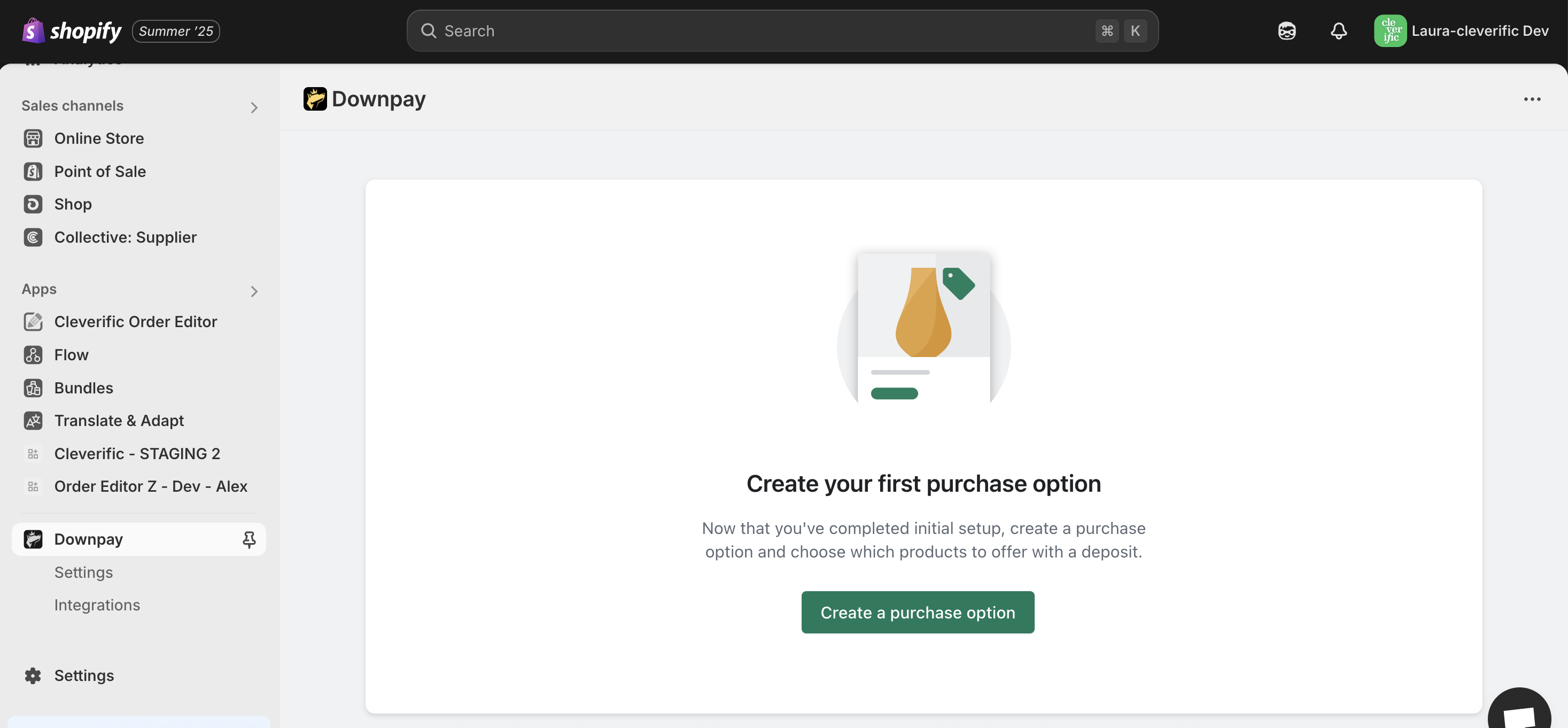Click the Downpay sidebar app icon

click(33, 539)
